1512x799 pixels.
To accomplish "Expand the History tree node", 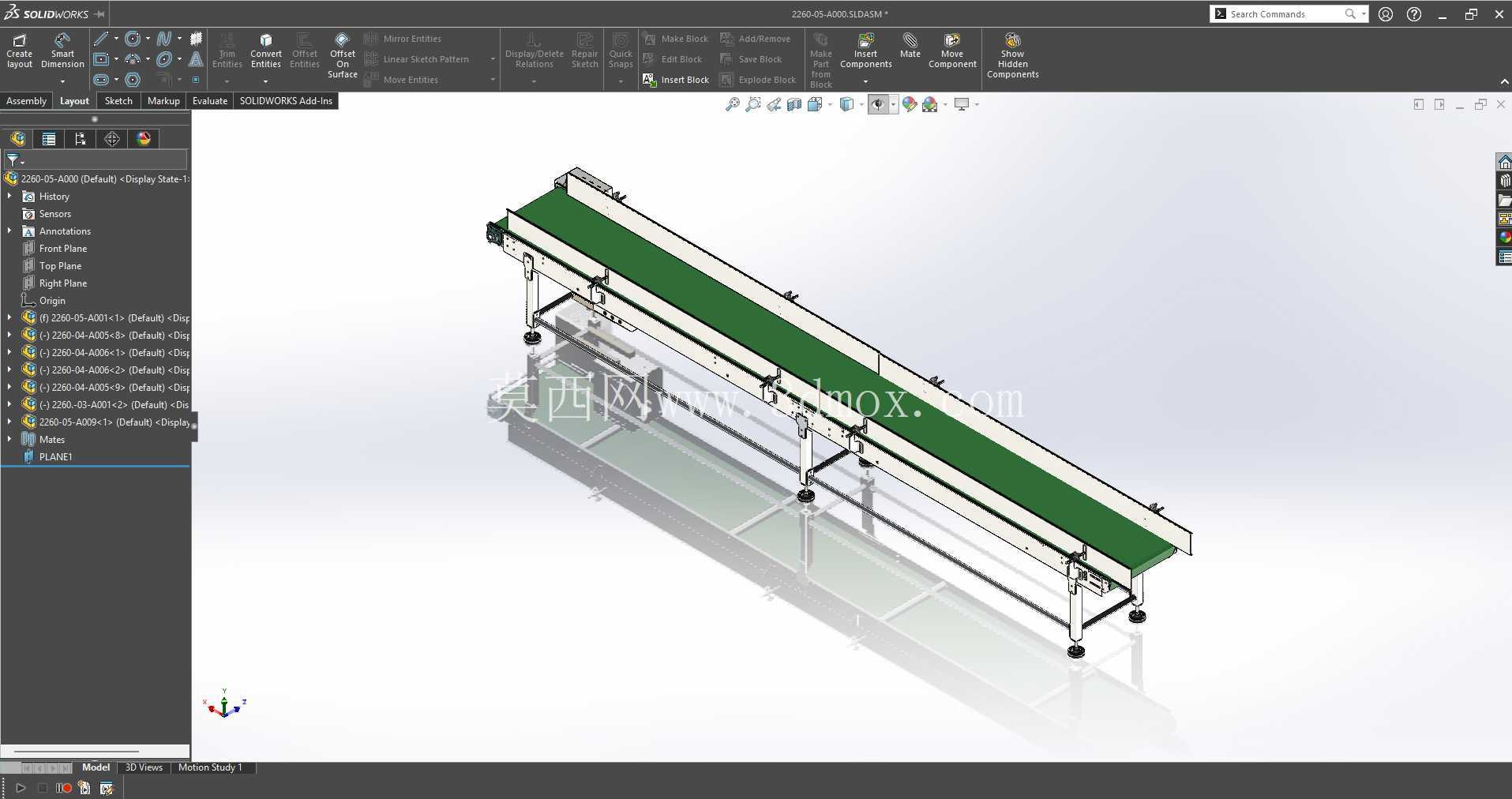I will 9,196.
